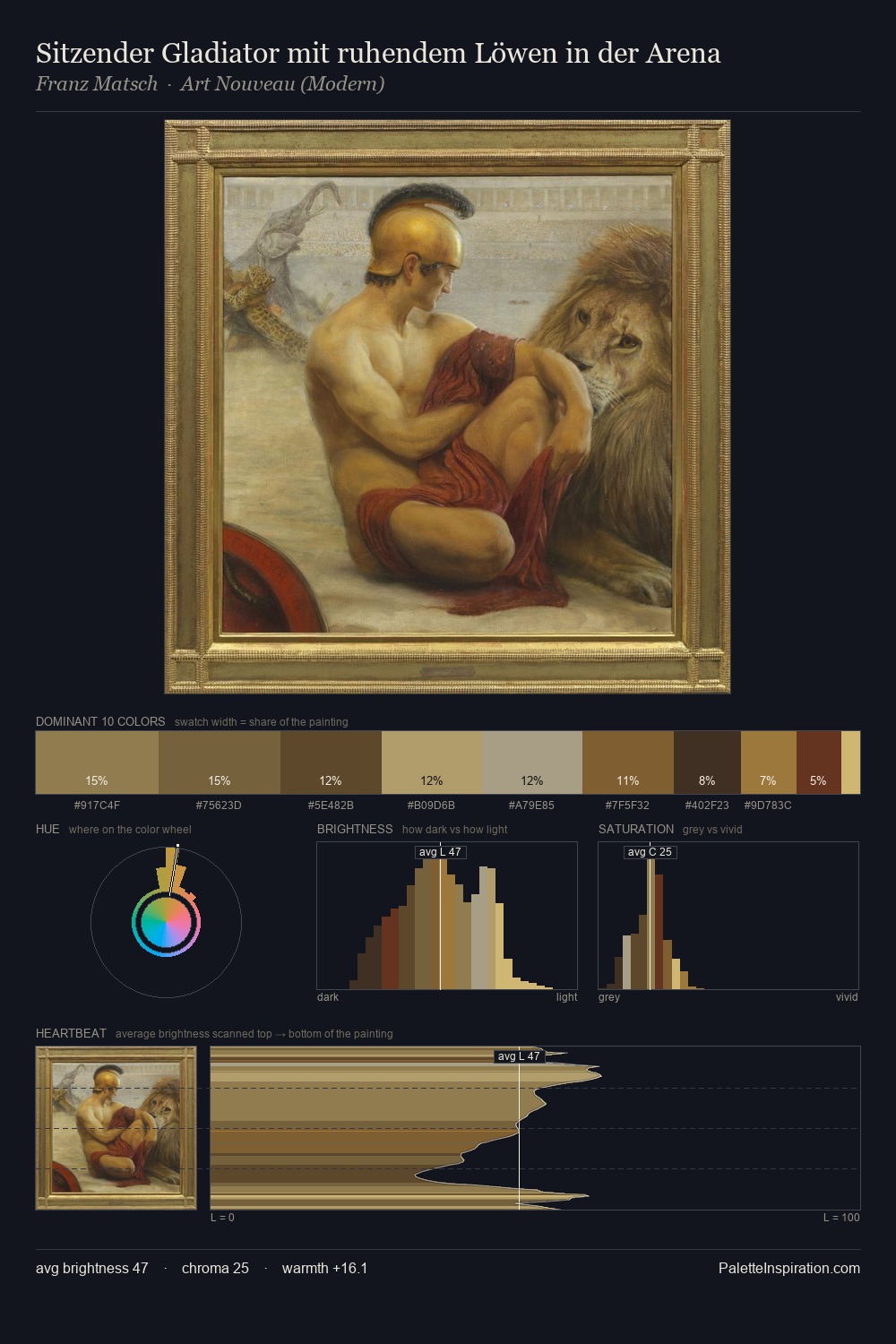Click the heartbeat brightness profile chart
896x1344 pixels.
point(535,1127)
